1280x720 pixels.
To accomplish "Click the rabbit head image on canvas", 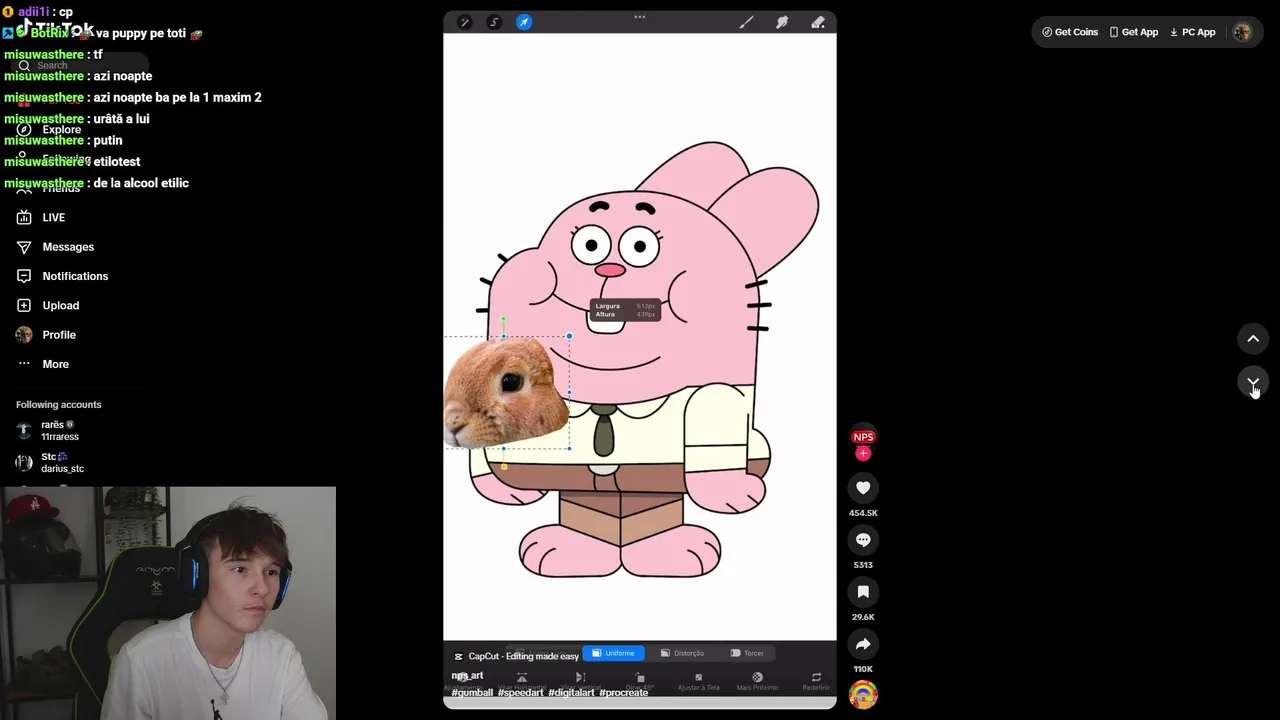I will pos(506,392).
